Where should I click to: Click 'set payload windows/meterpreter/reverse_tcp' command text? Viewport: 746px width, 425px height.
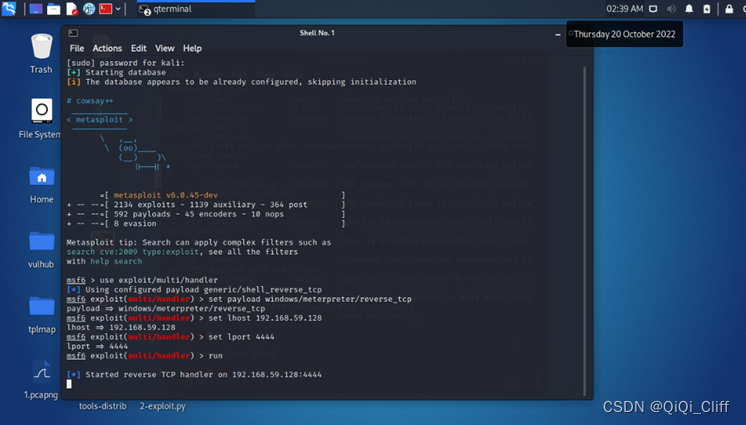310,299
